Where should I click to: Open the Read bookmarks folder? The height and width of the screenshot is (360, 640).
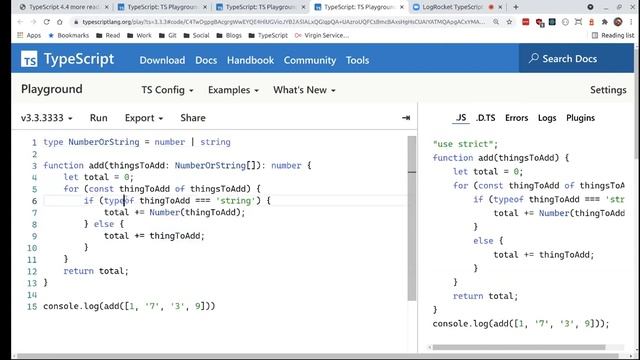click(x=108, y=36)
